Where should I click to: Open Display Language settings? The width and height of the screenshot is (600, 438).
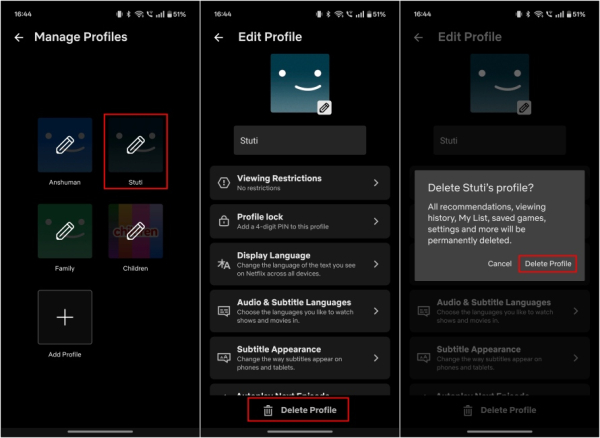pyautogui.click(x=300, y=264)
